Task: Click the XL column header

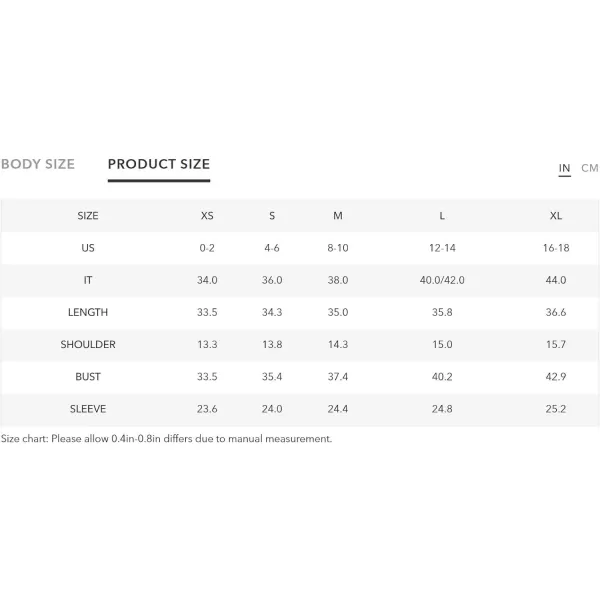Action: pos(556,216)
